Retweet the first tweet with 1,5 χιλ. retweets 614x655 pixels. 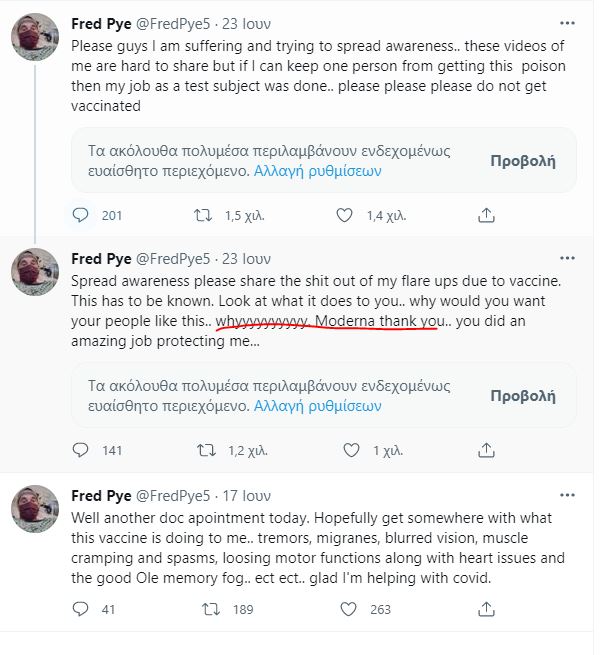(x=202, y=214)
